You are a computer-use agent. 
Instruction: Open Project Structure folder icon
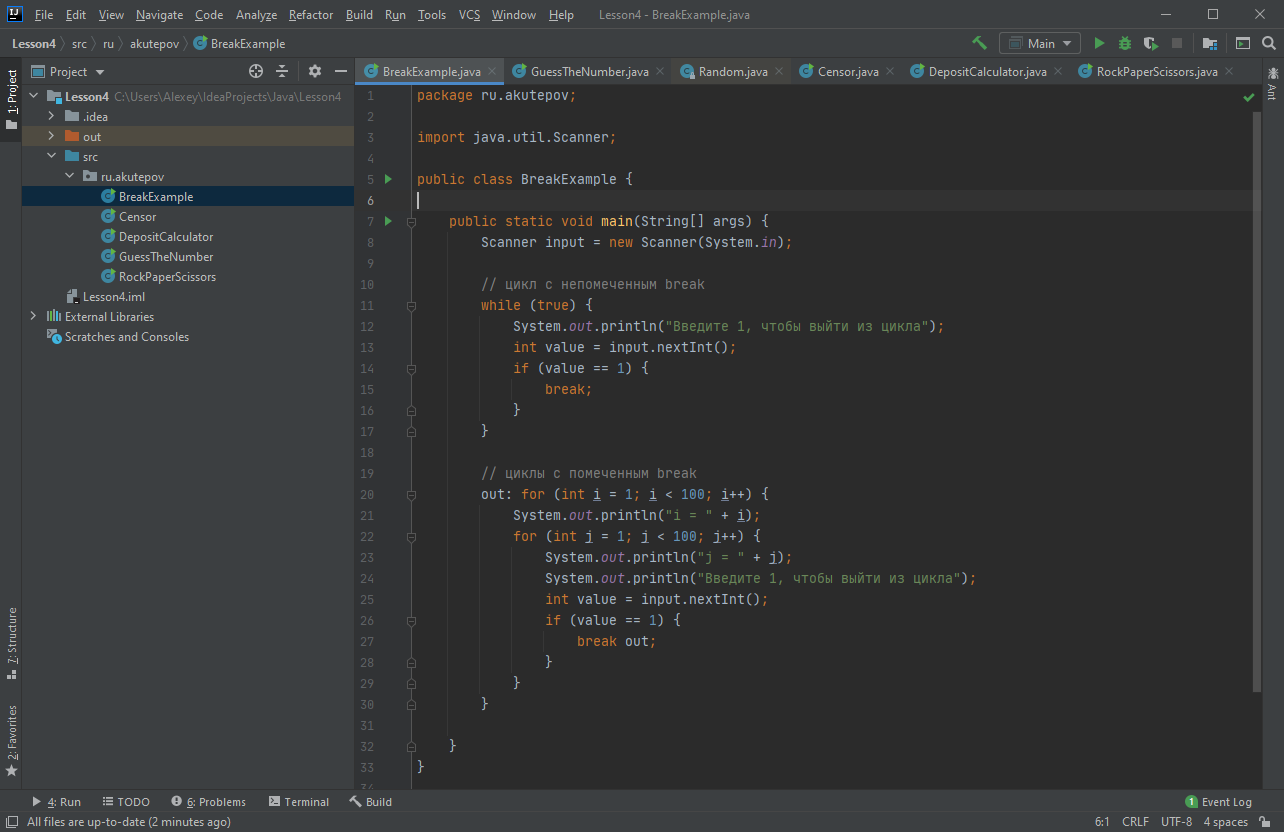[x=1210, y=43]
